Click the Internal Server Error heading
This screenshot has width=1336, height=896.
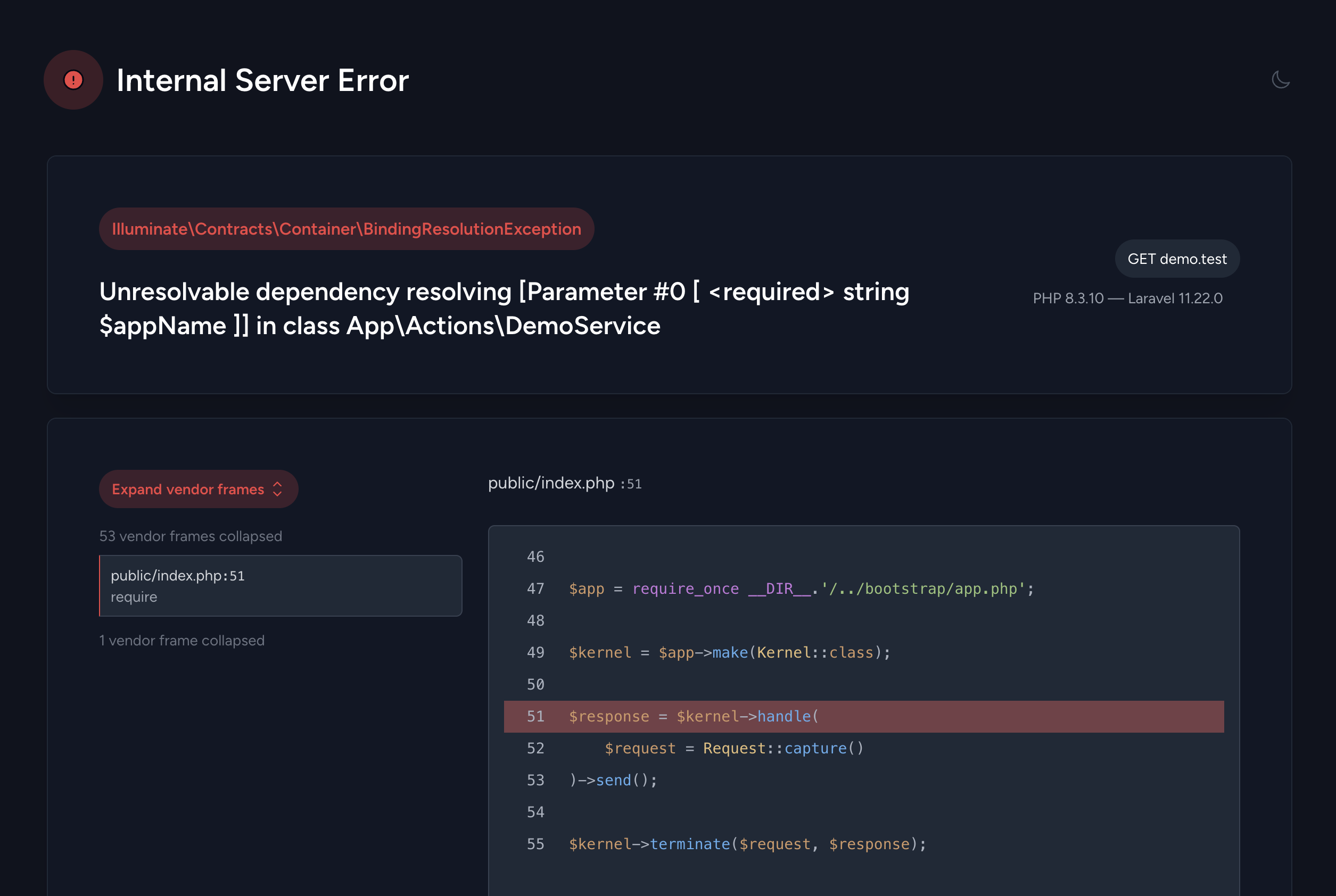(262, 80)
